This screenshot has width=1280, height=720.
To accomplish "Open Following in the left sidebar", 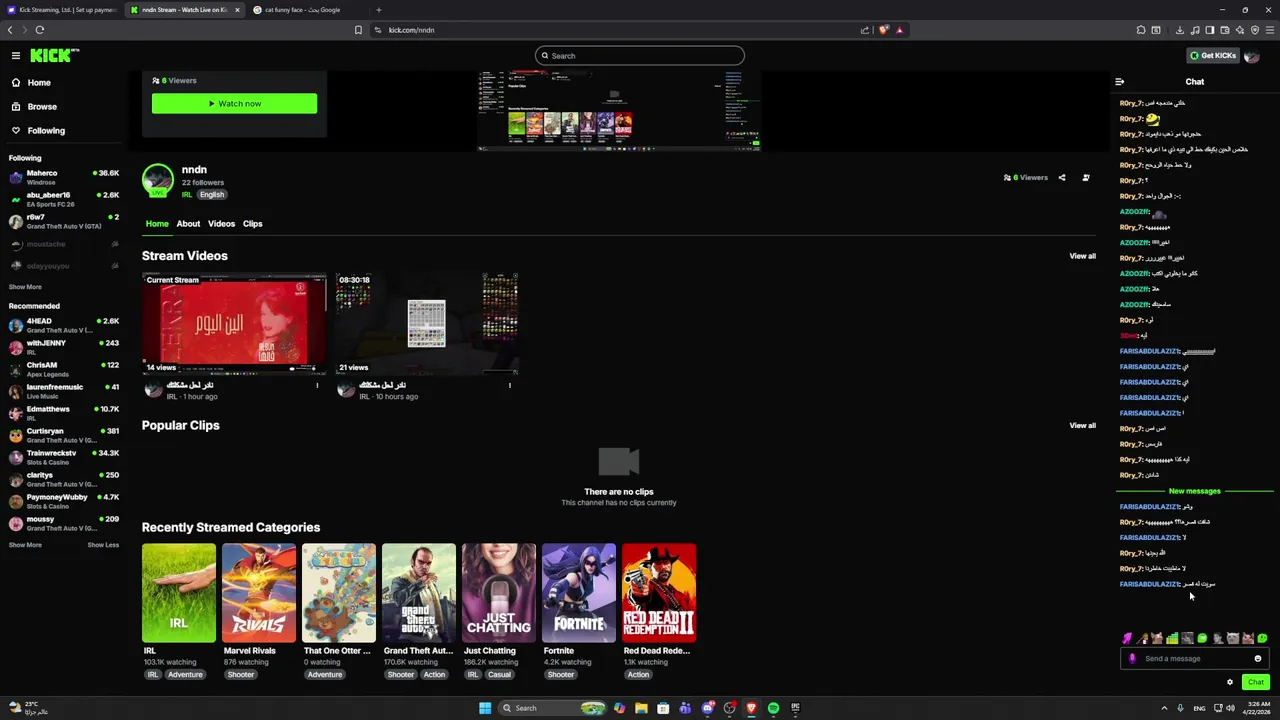I will click(46, 130).
